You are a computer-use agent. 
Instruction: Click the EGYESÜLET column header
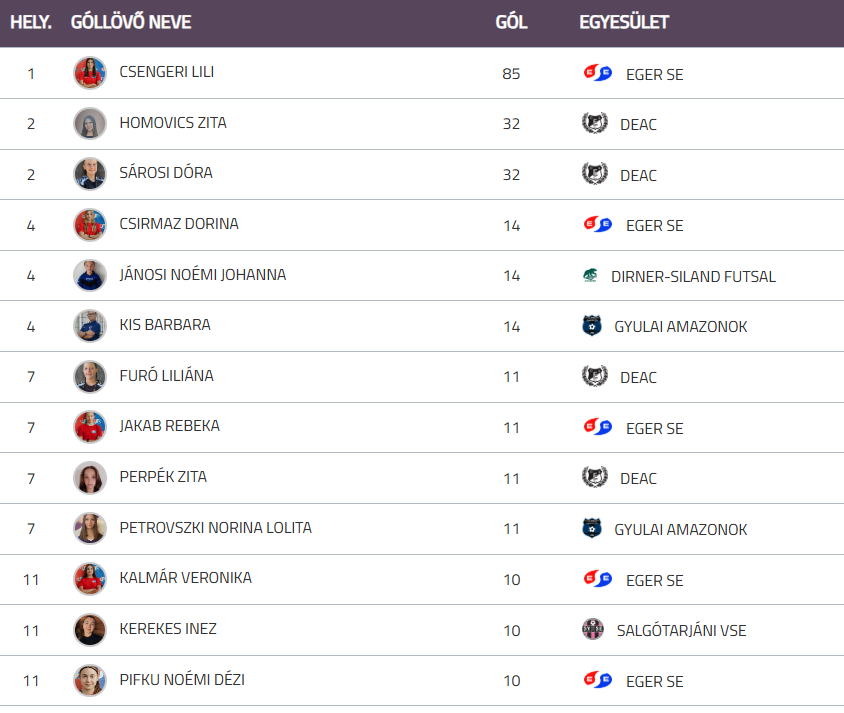coord(624,22)
